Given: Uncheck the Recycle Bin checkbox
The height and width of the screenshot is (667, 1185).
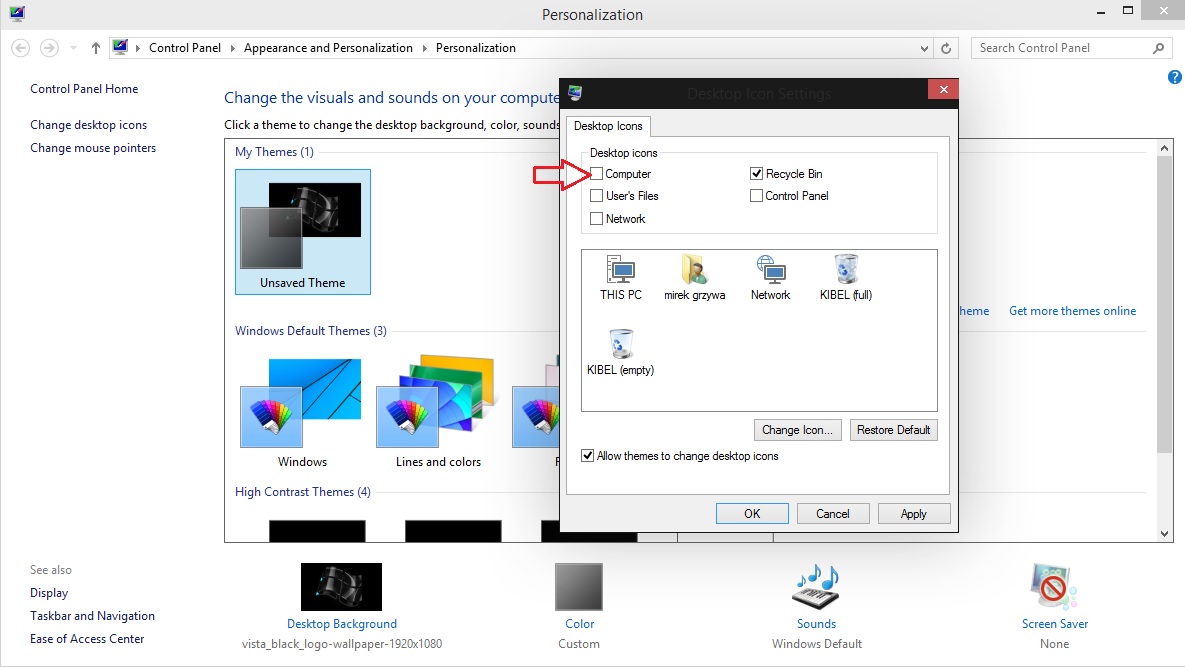Looking at the screenshot, I should point(756,174).
